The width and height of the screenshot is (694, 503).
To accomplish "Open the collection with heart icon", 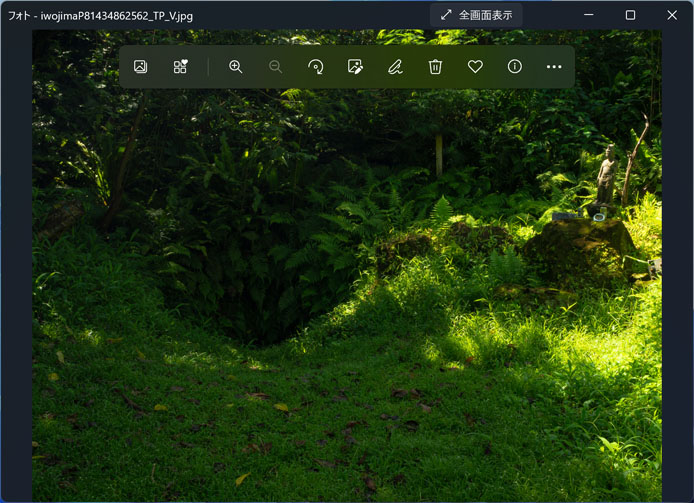I will 180,66.
